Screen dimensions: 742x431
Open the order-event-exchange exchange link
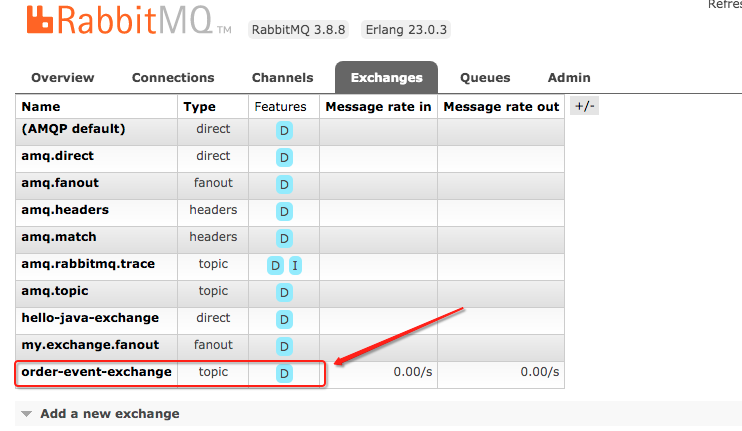pos(96,372)
